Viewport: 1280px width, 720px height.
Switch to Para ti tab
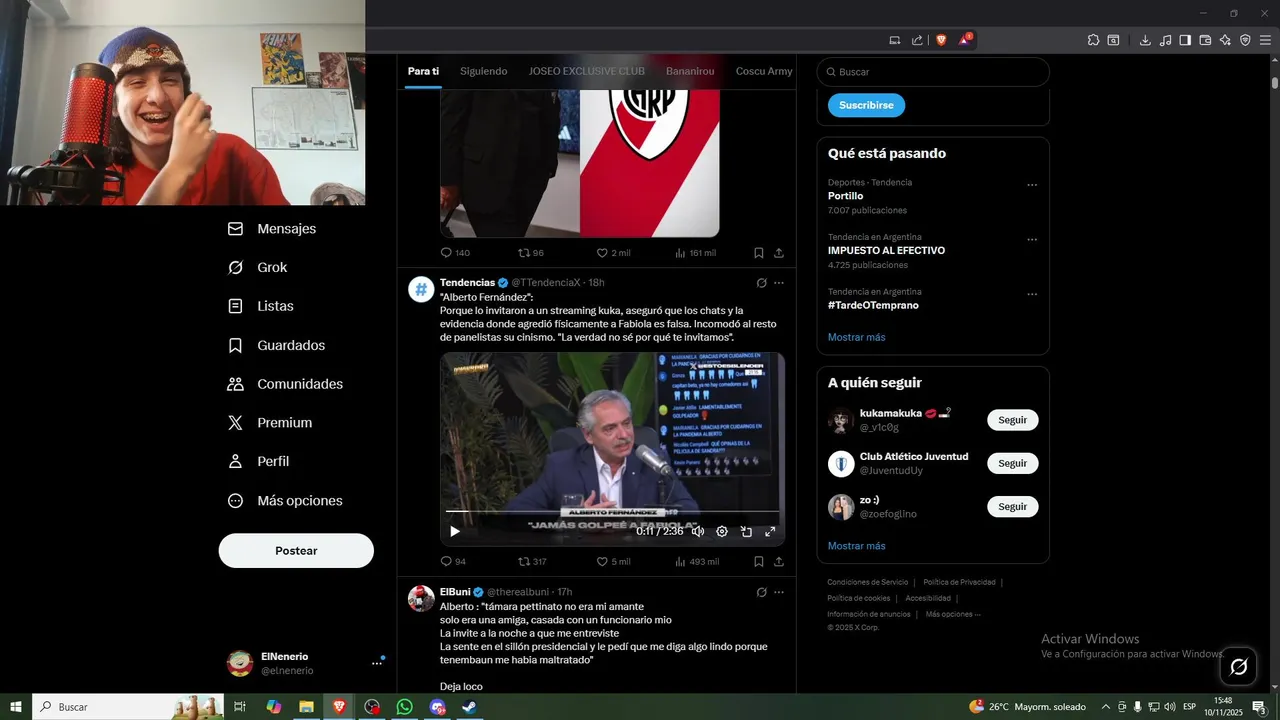423,71
